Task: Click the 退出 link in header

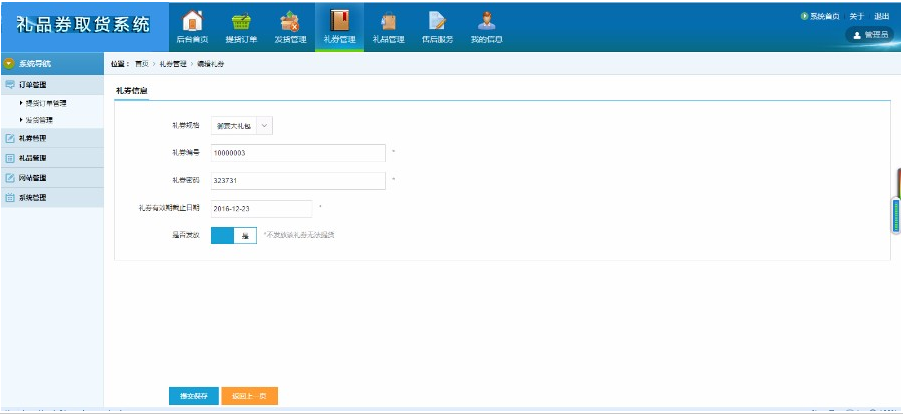Action: point(881,17)
